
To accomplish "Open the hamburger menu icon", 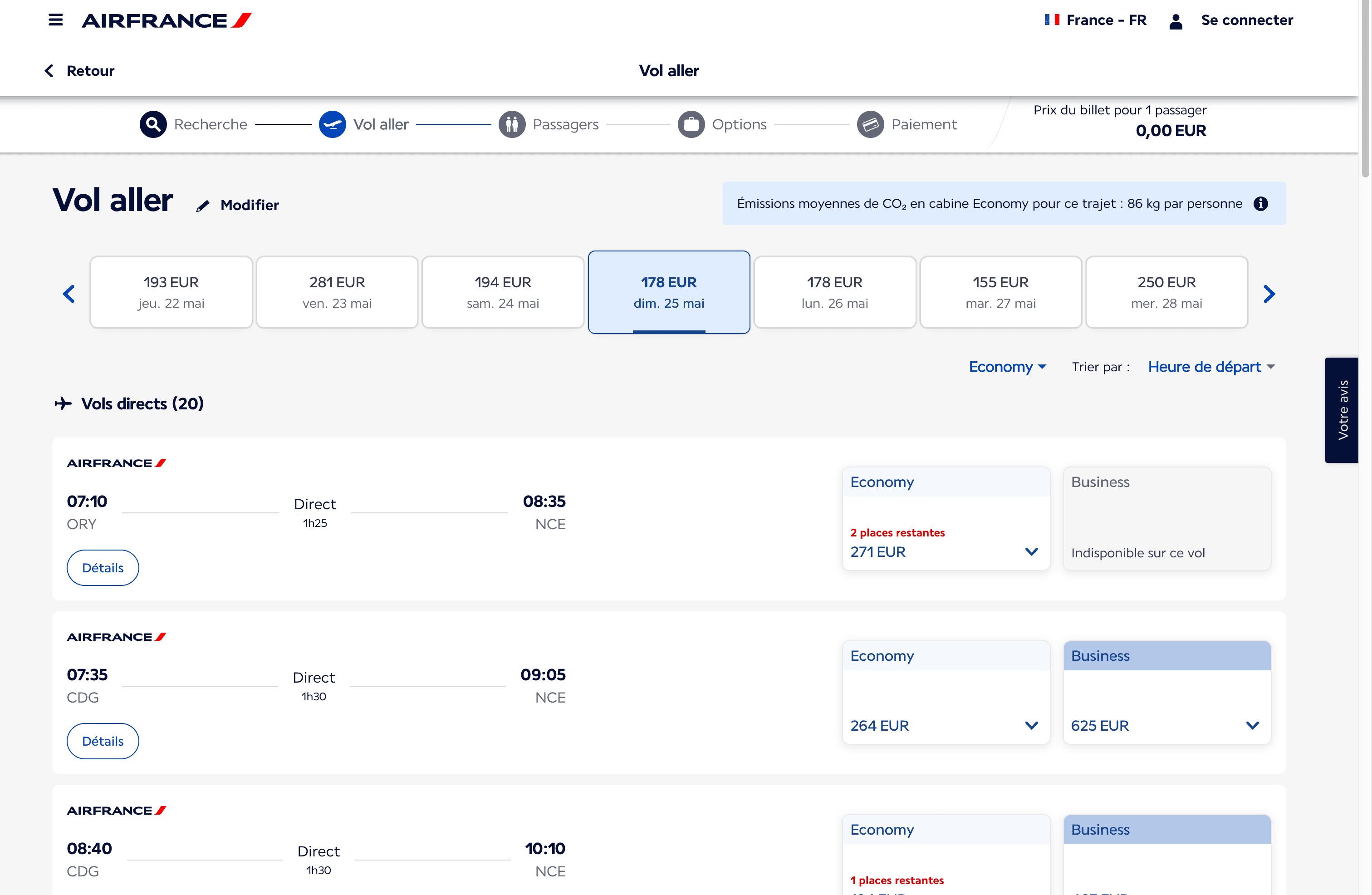I will pos(55,20).
